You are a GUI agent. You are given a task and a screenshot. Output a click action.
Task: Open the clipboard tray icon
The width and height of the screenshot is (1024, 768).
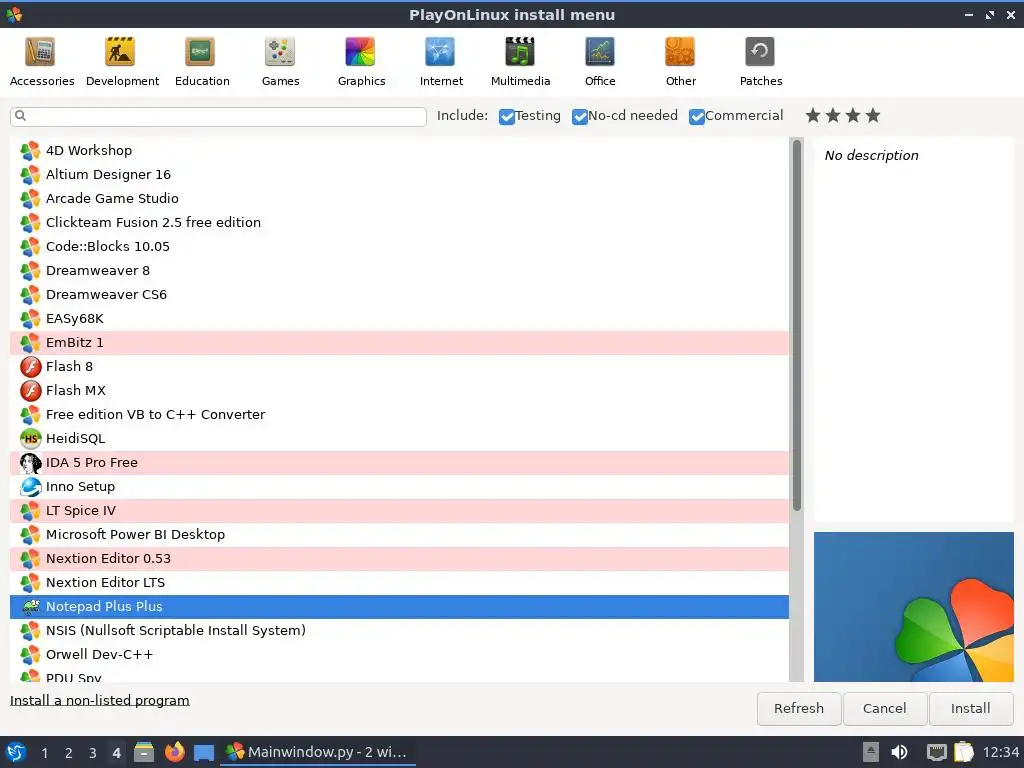tap(964, 752)
